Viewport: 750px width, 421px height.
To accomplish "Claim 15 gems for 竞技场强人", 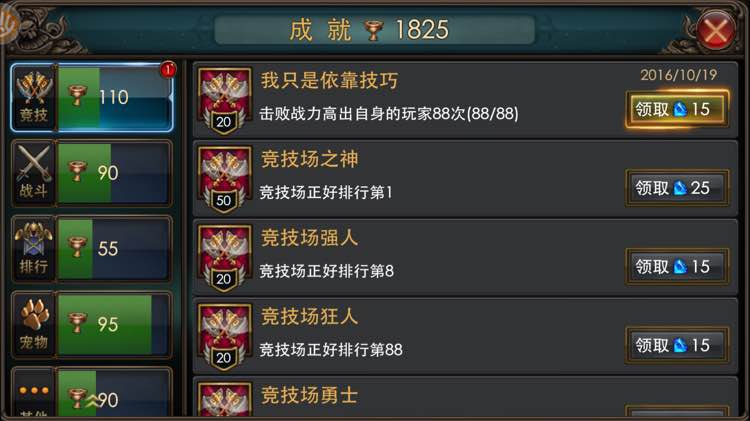I will tap(677, 266).
